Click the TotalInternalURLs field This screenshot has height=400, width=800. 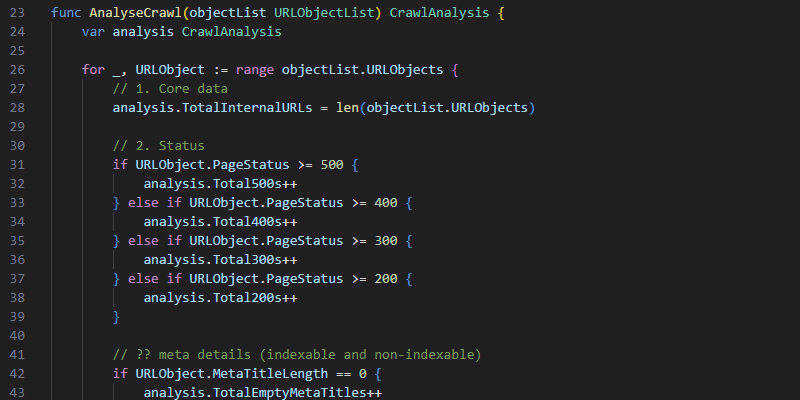click(247, 108)
